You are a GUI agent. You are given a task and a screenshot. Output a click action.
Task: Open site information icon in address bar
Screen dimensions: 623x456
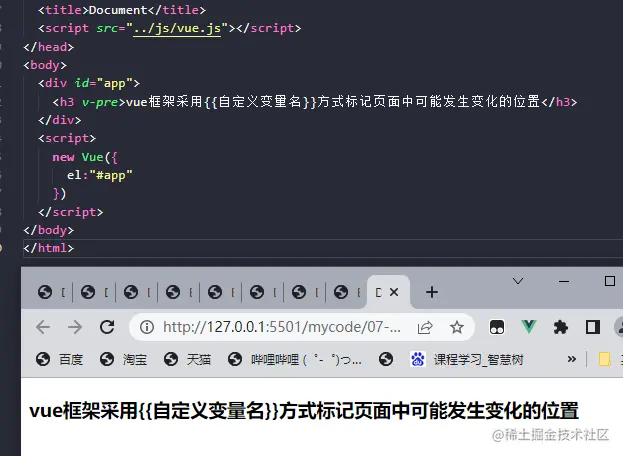(147, 327)
